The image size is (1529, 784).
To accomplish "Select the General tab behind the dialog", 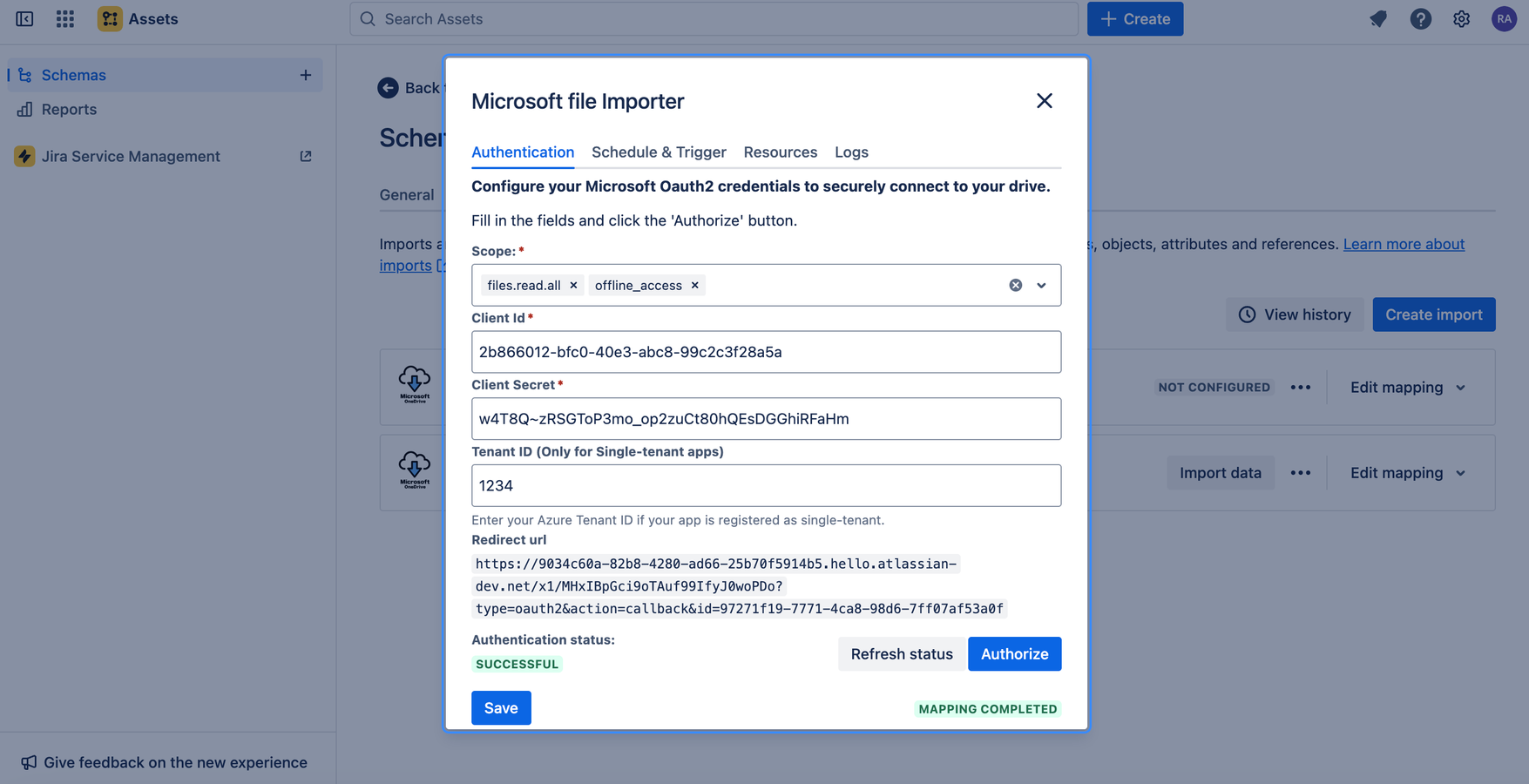I will (x=407, y=194).
